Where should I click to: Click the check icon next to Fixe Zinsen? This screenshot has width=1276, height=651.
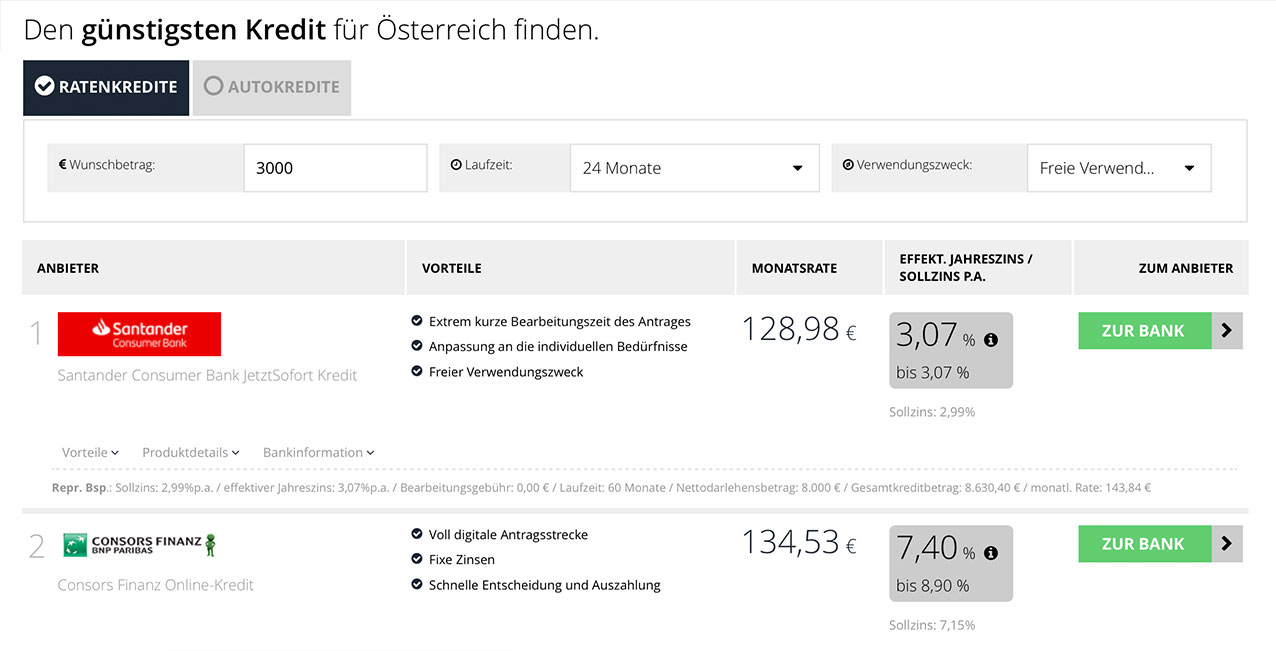417,559
